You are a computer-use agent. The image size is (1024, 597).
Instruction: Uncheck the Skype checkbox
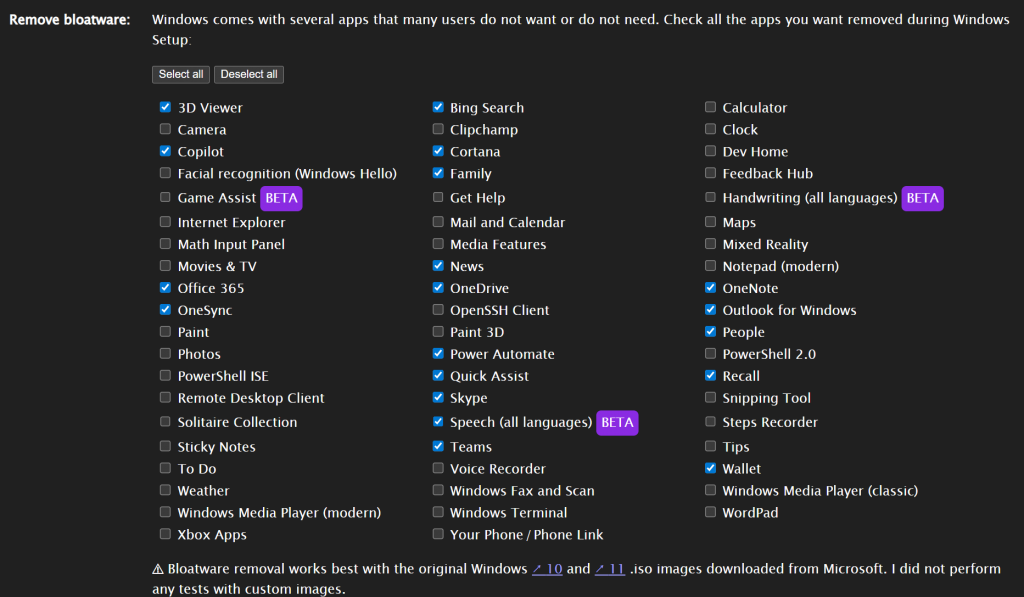tap(438, 397)
